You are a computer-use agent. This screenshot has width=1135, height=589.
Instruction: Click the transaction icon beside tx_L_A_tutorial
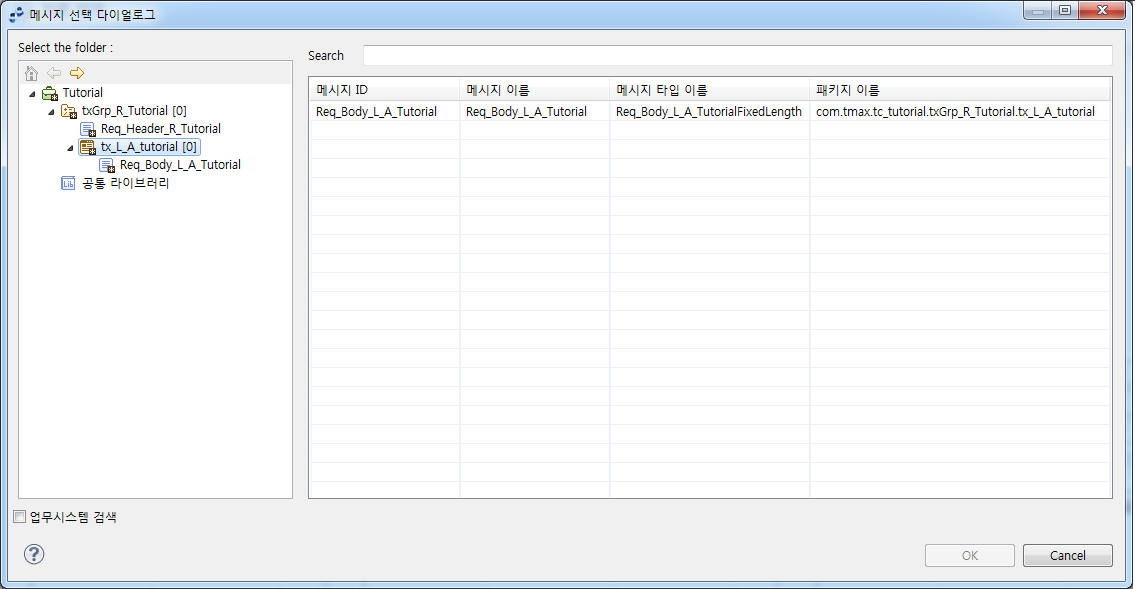pyautogui.click(x=88, y=146)
